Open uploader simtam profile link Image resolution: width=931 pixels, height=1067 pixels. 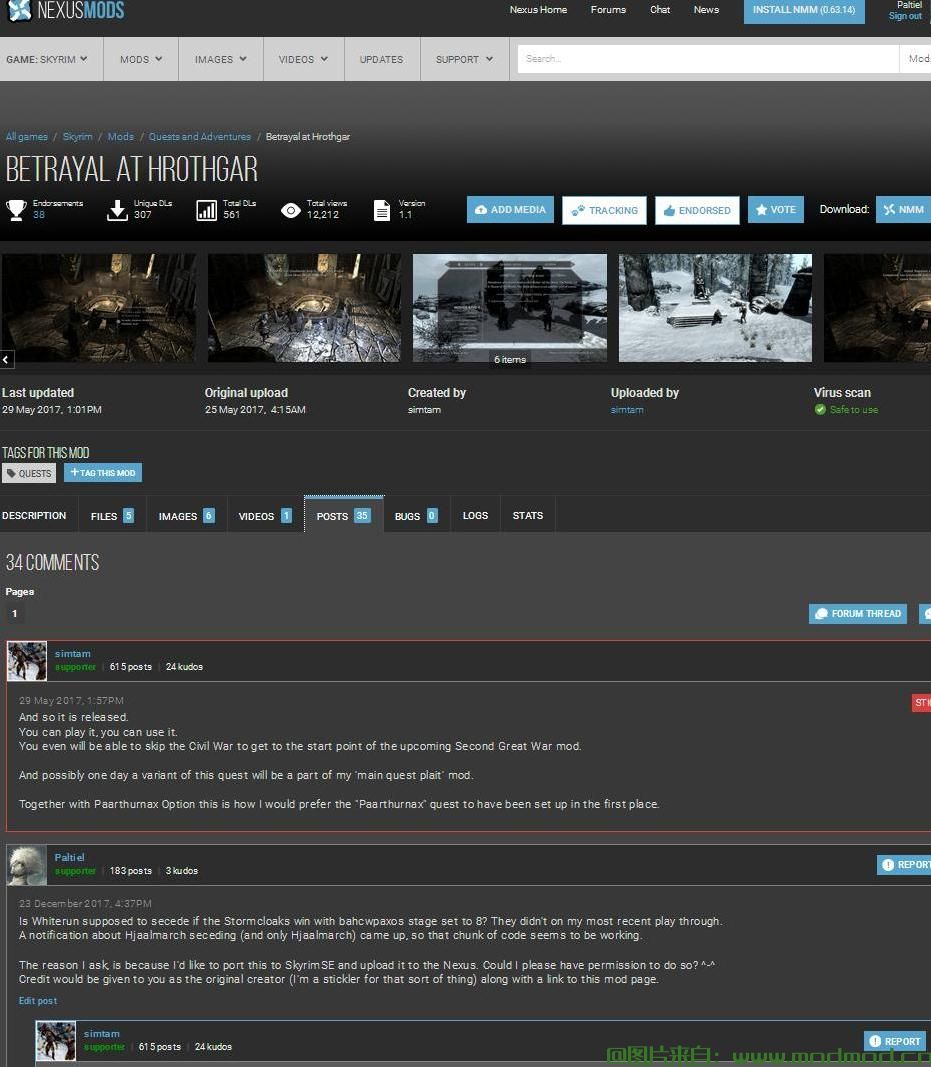point(627,410)
